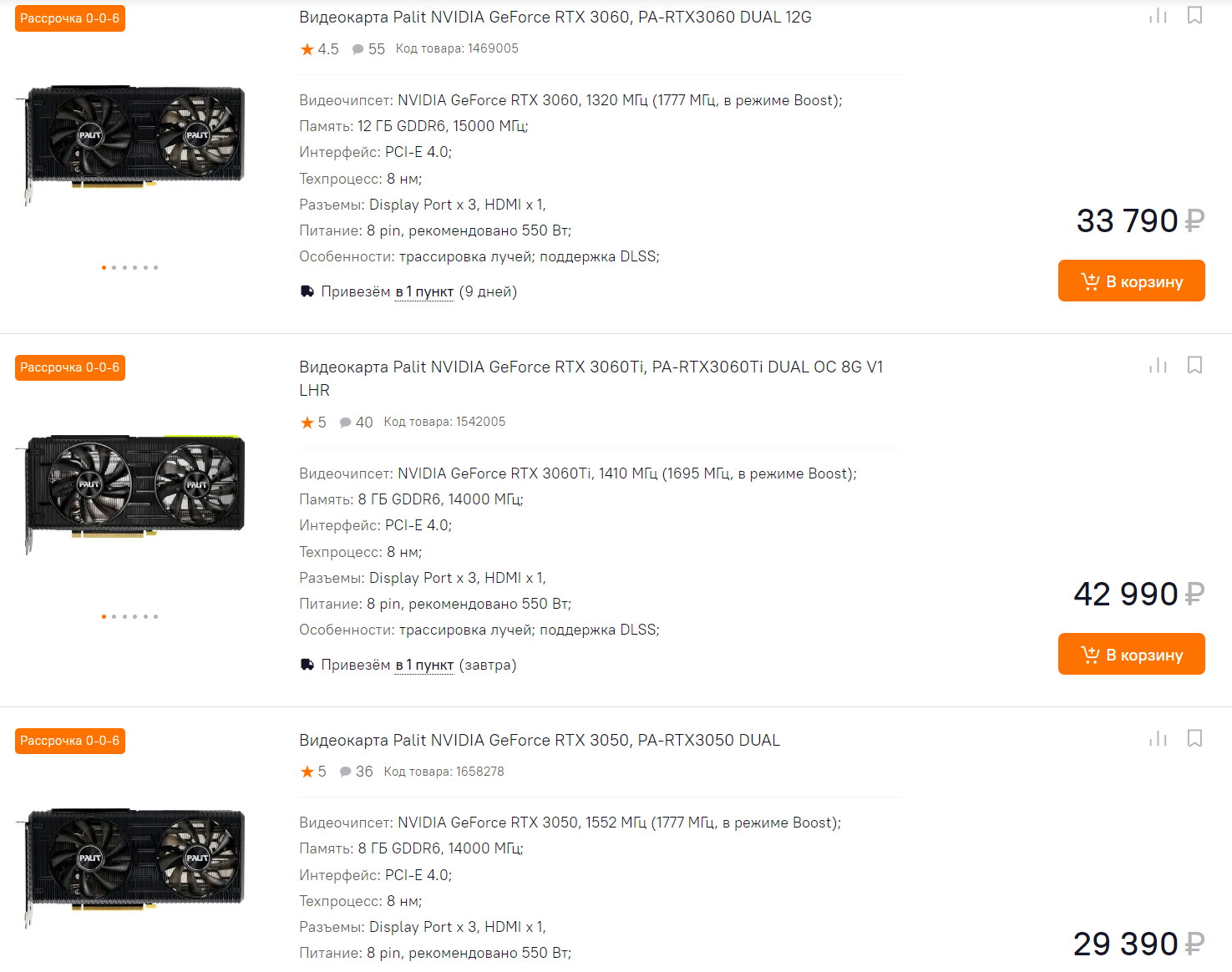Click compare icon for RTX 3060Ti card

tap(1158, 366)
